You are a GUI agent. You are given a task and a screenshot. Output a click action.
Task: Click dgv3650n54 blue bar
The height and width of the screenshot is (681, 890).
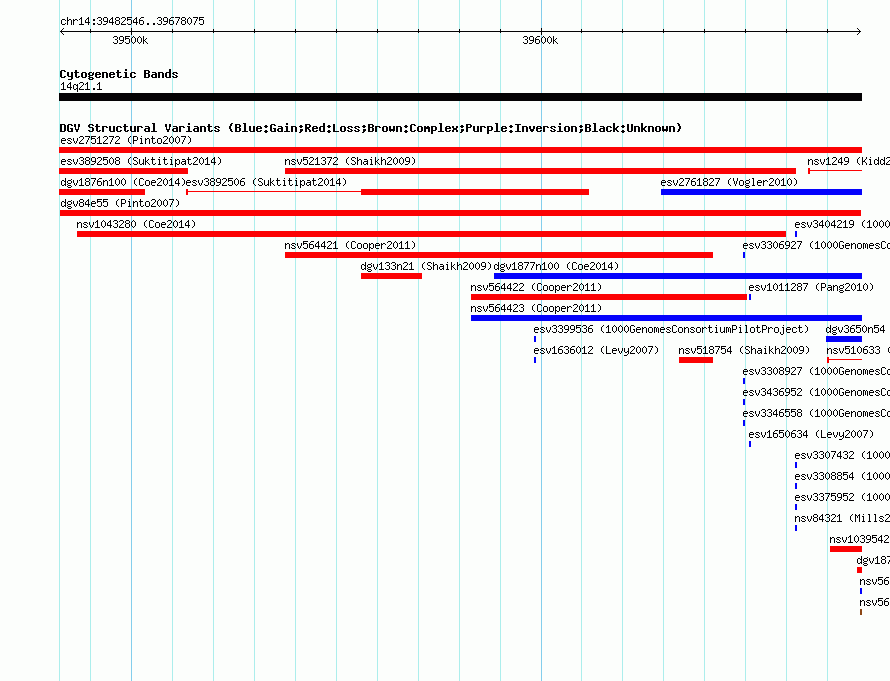844,339
